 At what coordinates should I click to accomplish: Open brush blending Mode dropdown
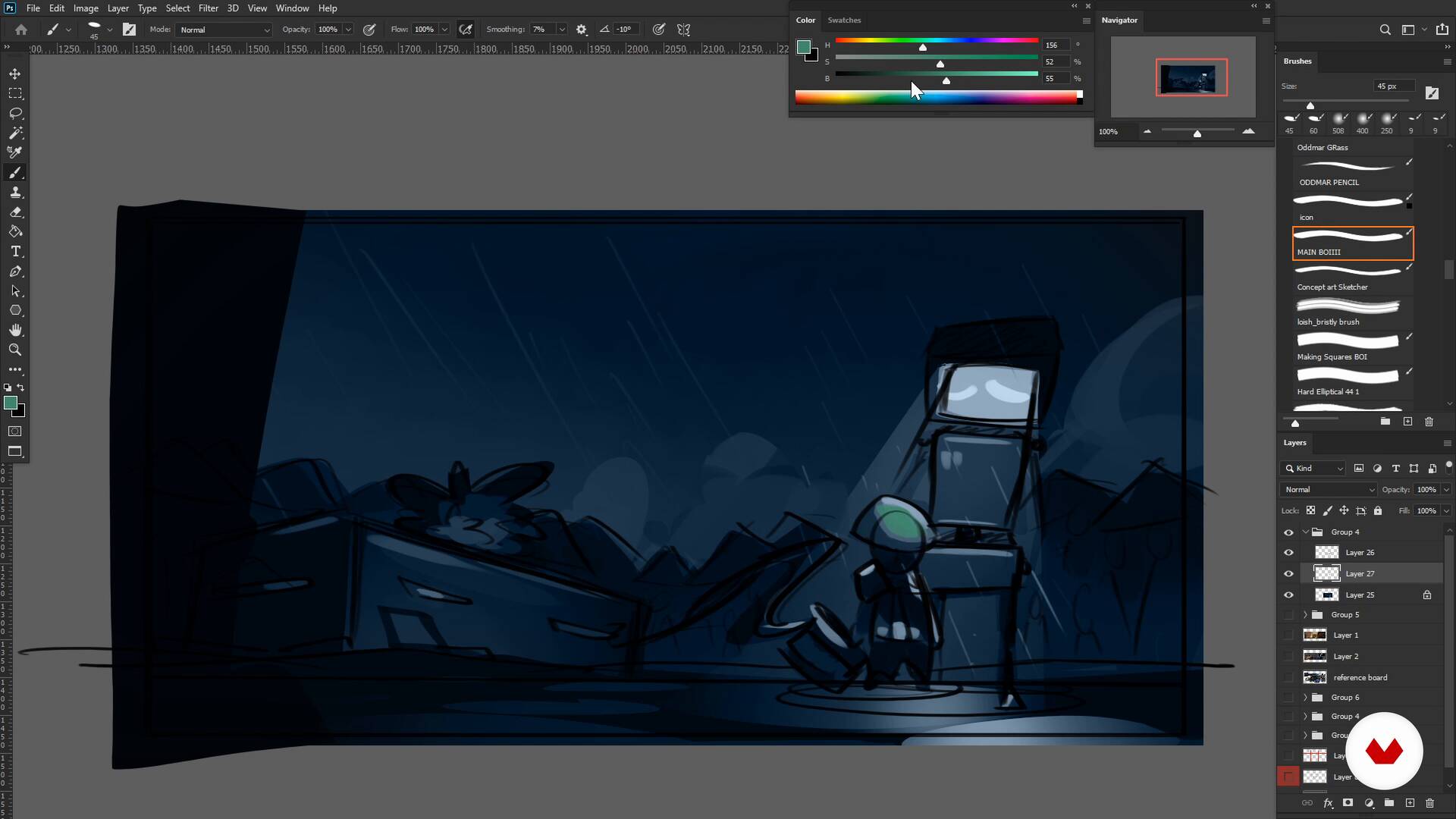224,30
